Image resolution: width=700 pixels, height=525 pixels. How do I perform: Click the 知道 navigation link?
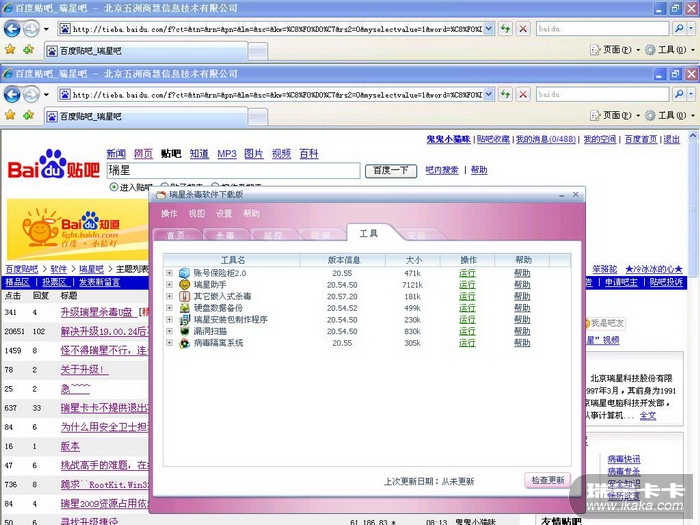(199, 154)
